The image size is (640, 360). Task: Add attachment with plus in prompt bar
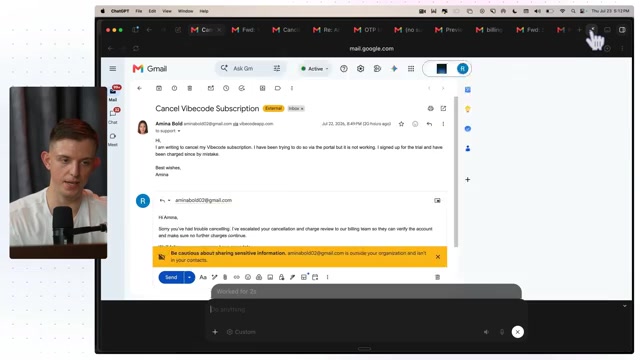(x=215, y=332)
